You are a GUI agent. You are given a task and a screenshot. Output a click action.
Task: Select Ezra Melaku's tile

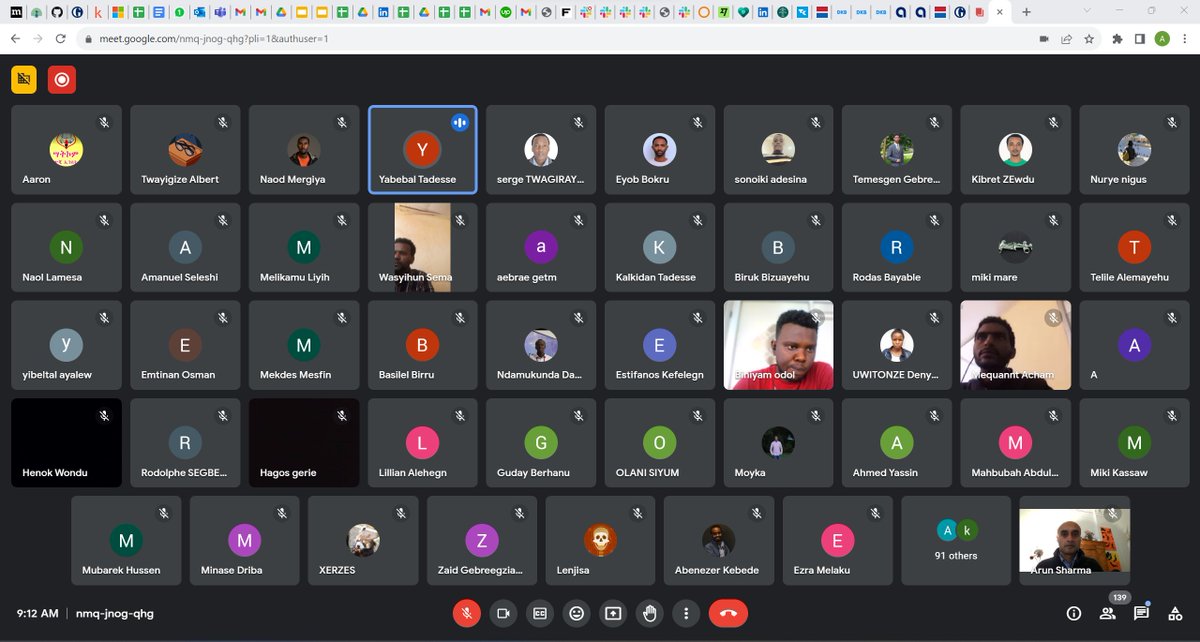click(x=837, y=540)
